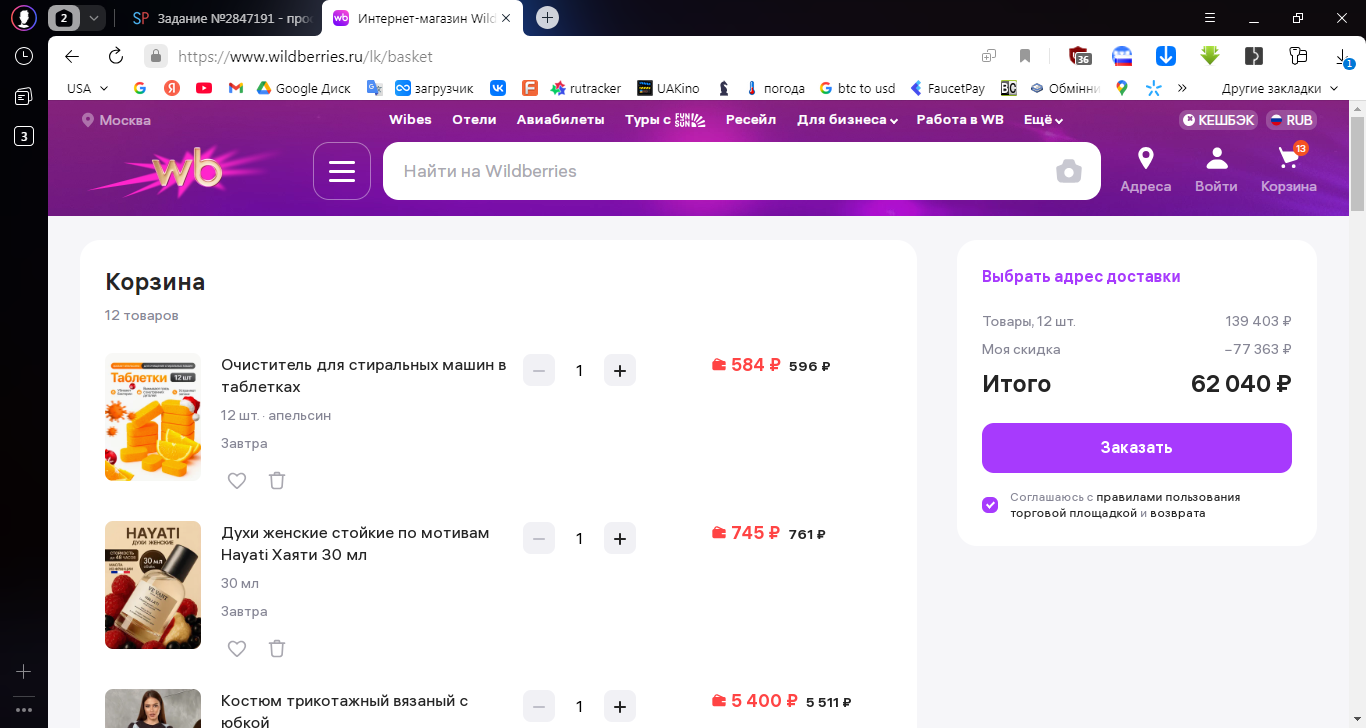Open the RUB currency selector
Image resolution: width=1366 pixels, height=728 pixels.
click(1292, 120)
